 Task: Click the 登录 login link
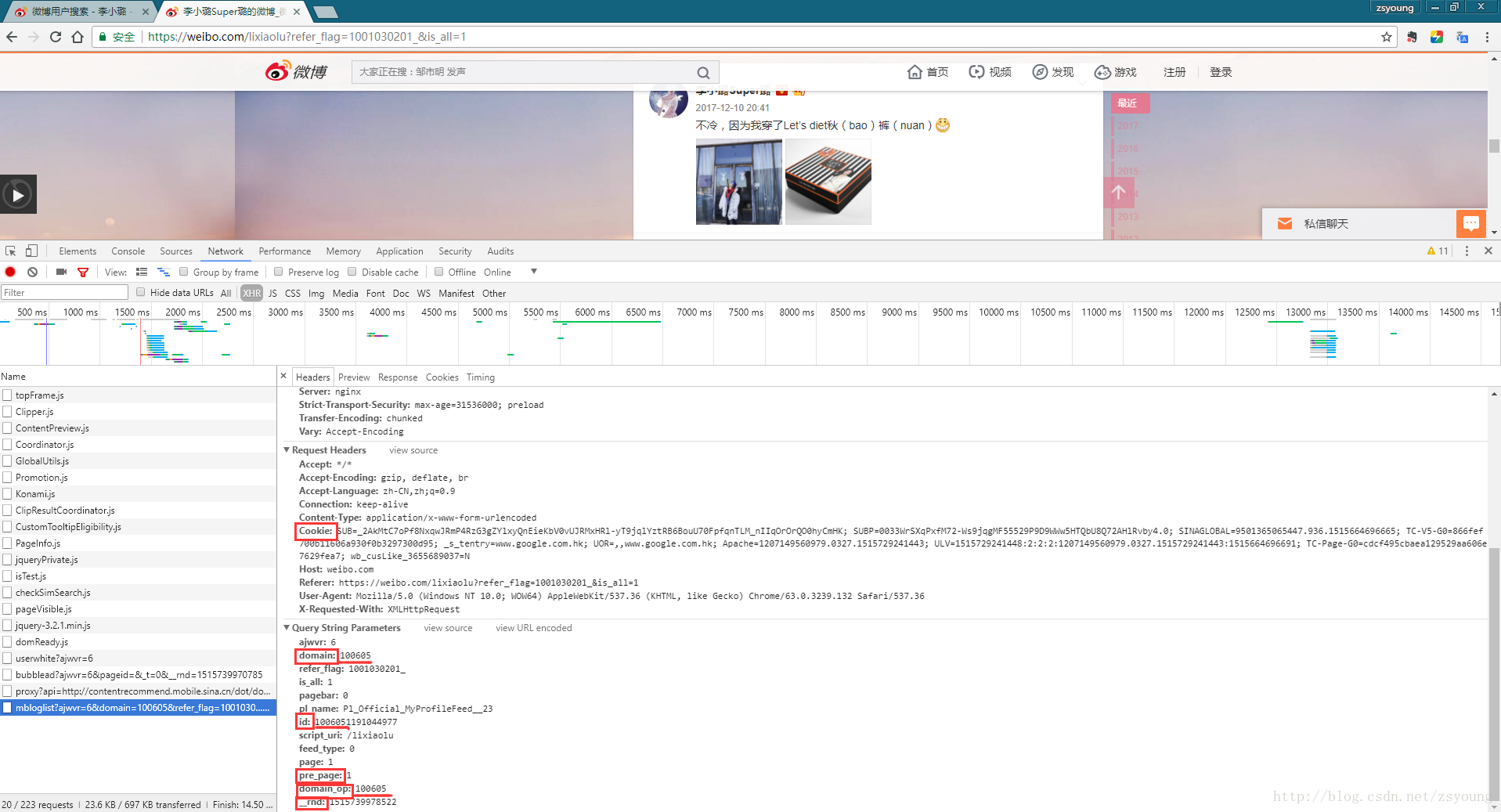(1221, 72)
